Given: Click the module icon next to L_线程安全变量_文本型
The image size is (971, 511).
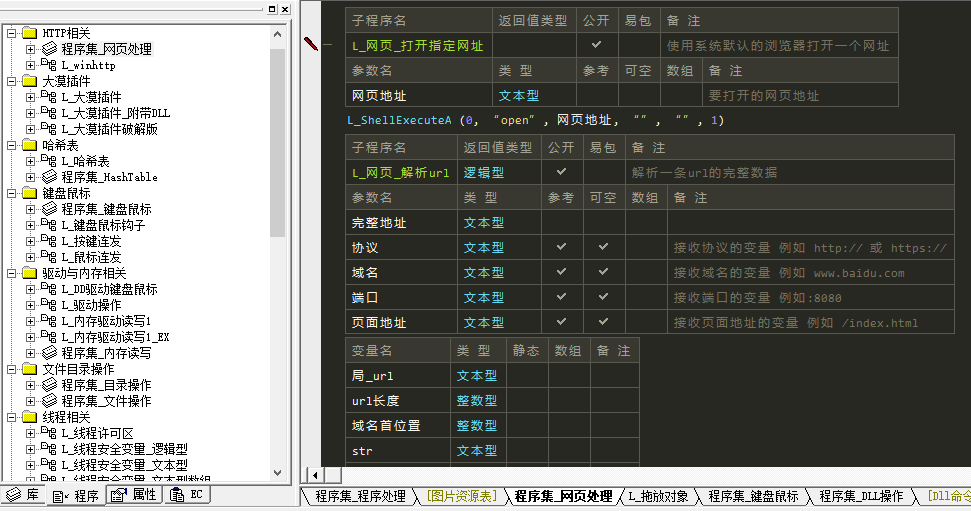Looking at the screenshot, I should coord(49,465).
